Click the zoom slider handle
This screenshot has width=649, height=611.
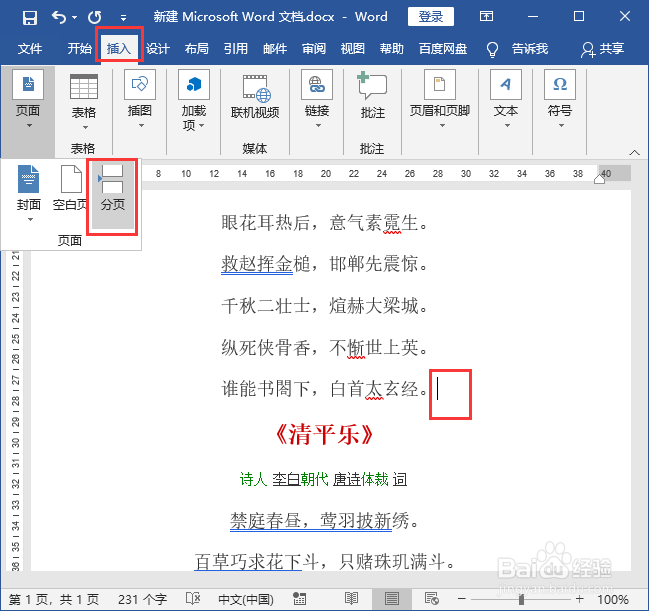pyautogui.click(x=522, y=599)
